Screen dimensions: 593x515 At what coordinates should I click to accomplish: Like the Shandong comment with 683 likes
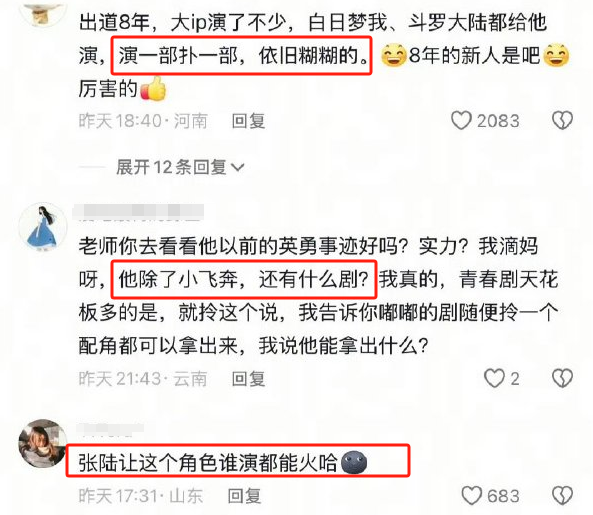pos(472,495)
